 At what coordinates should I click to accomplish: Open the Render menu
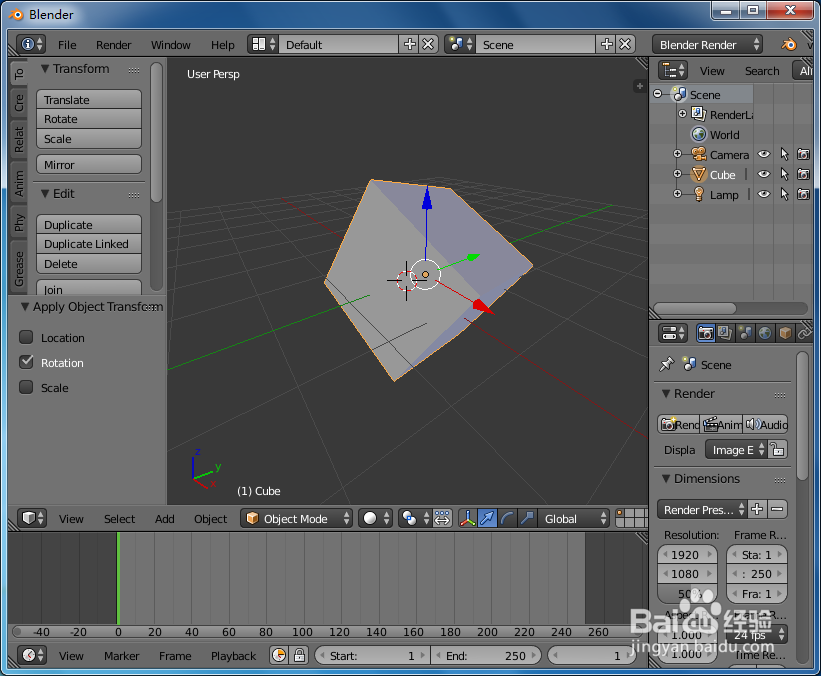tap(114, 45)
